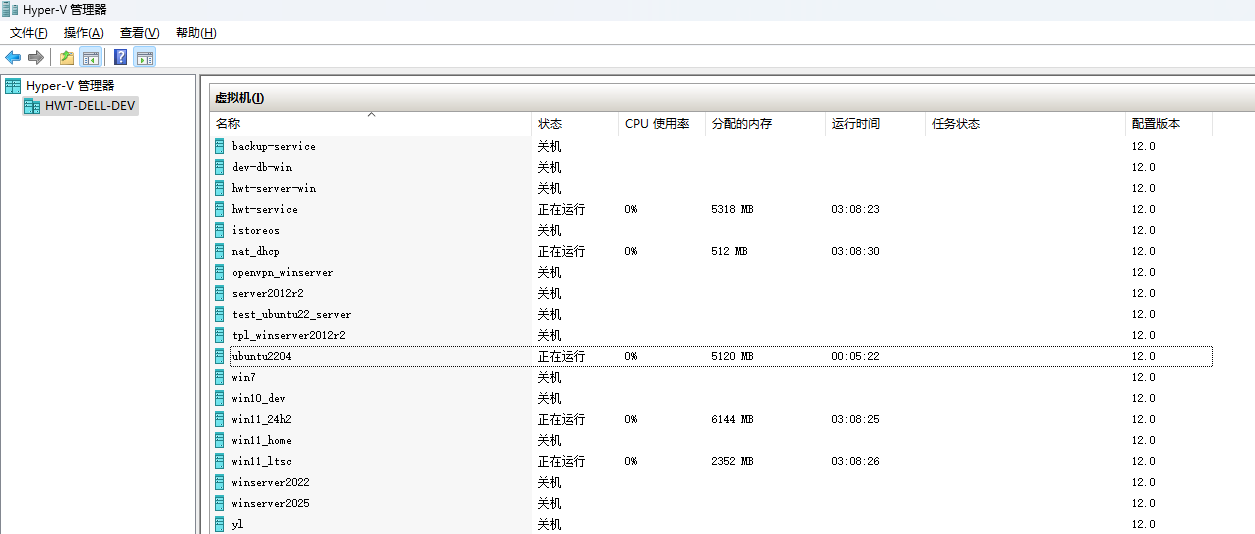This screenshot has width=1255, height=534.
Task: Click the 2352 MB memory value
Action: 732,461
